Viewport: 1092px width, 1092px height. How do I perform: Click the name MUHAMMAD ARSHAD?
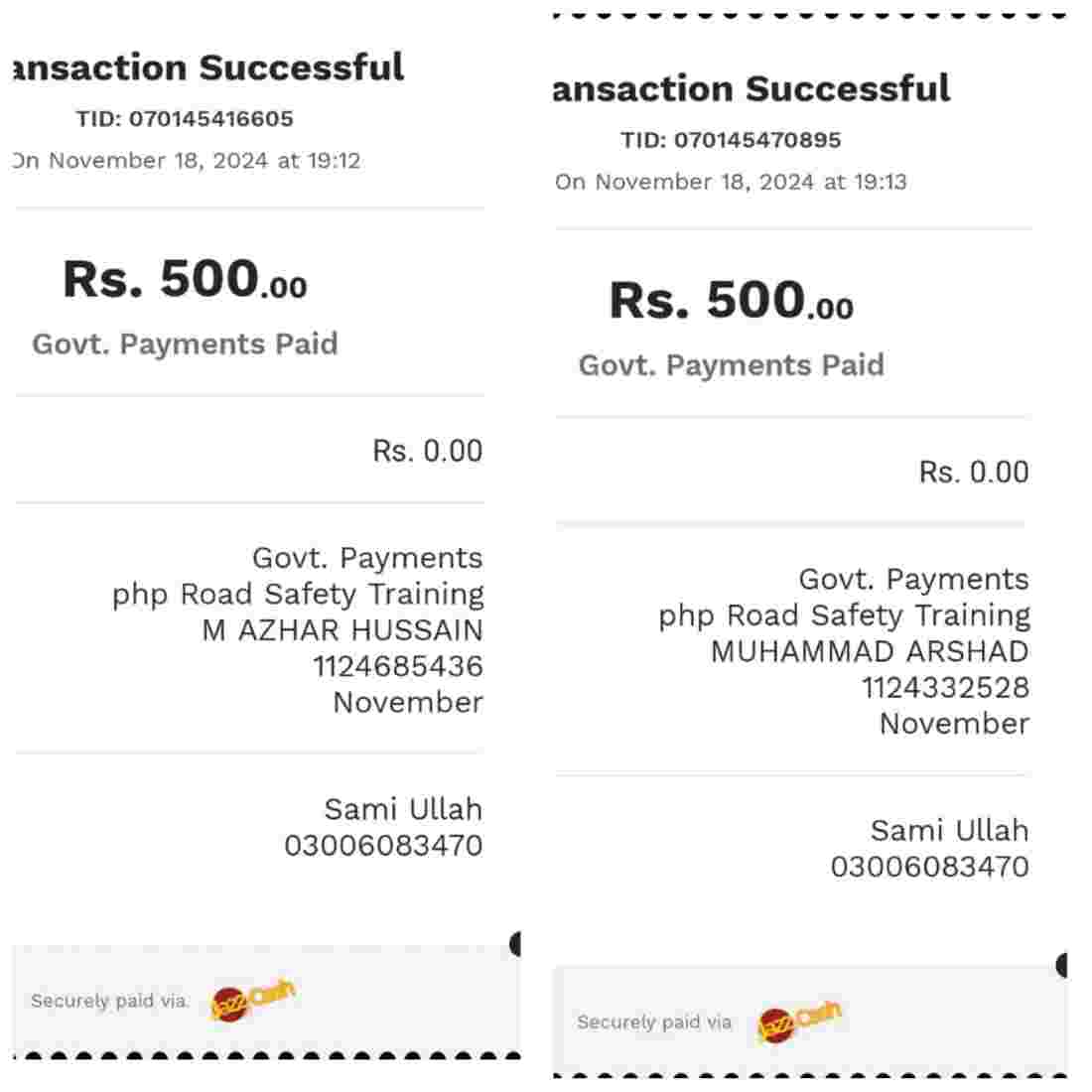[870, 652]
